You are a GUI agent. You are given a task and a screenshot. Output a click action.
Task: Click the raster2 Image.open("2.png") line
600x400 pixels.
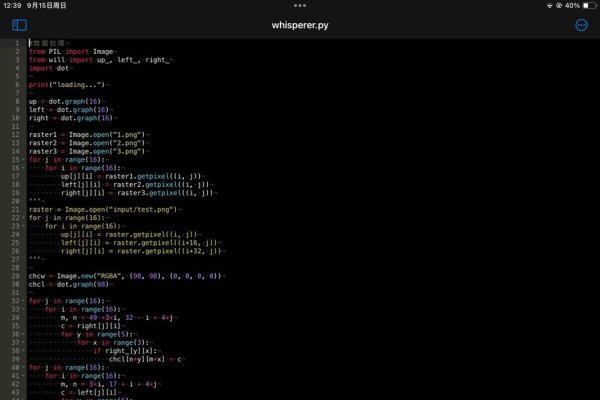[89, 143]
